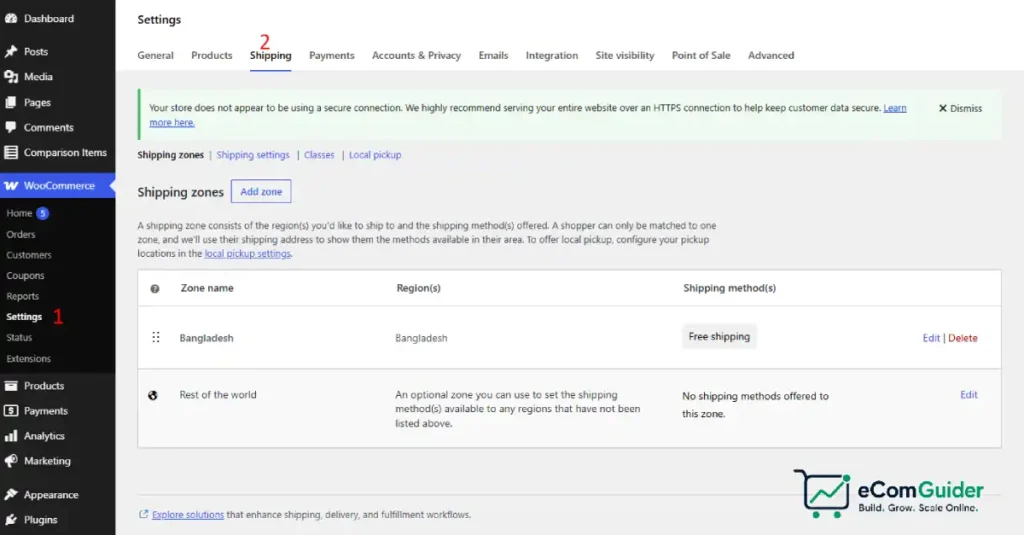1024x535 pixels.
Task: Click the Products archive icon in sidebar
Action: click(x=11, y=385)
